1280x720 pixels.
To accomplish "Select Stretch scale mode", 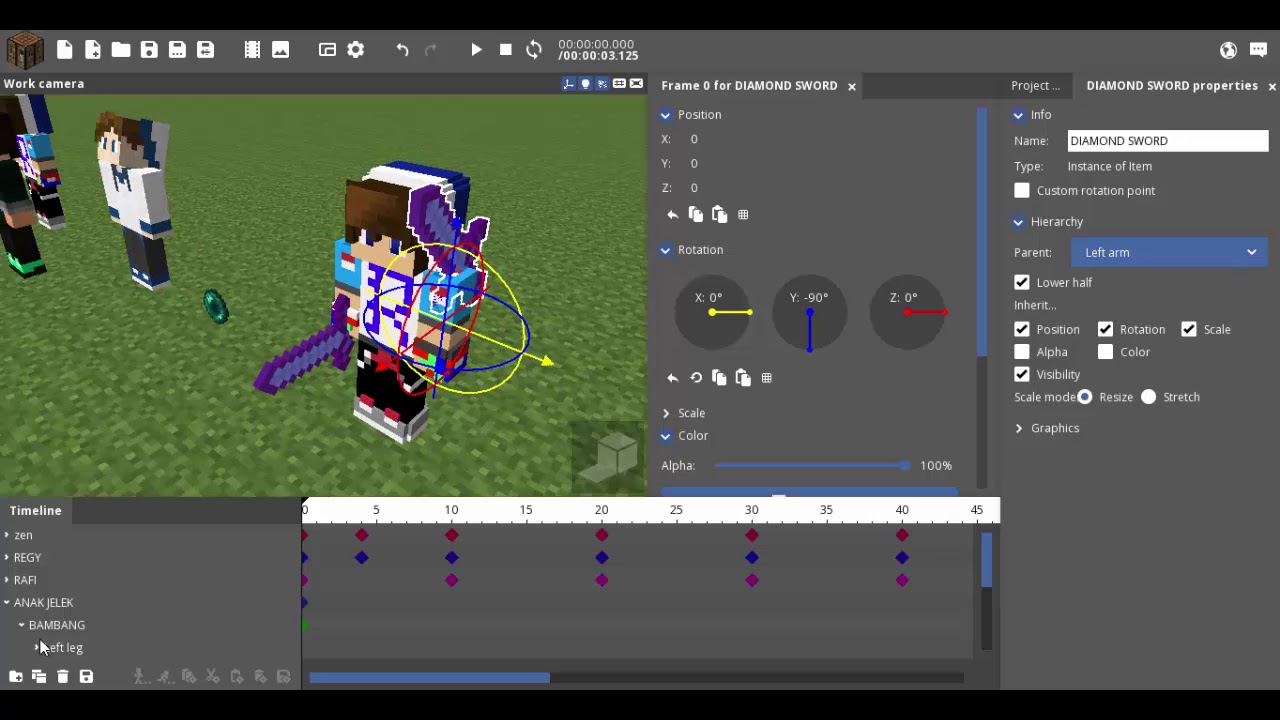I will pos(1149,397).
